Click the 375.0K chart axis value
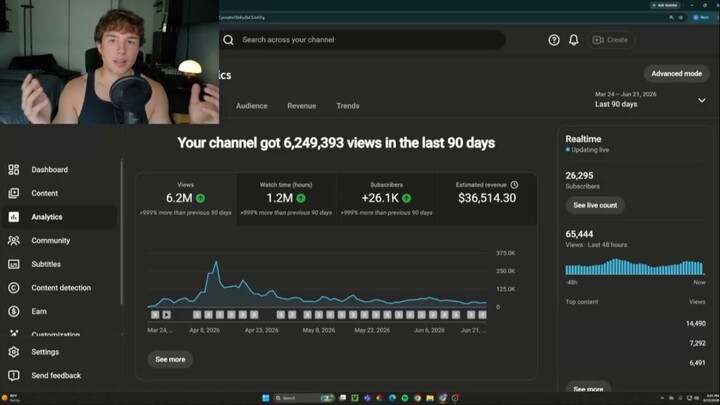 pyautogui.click(x=506, y=253)
